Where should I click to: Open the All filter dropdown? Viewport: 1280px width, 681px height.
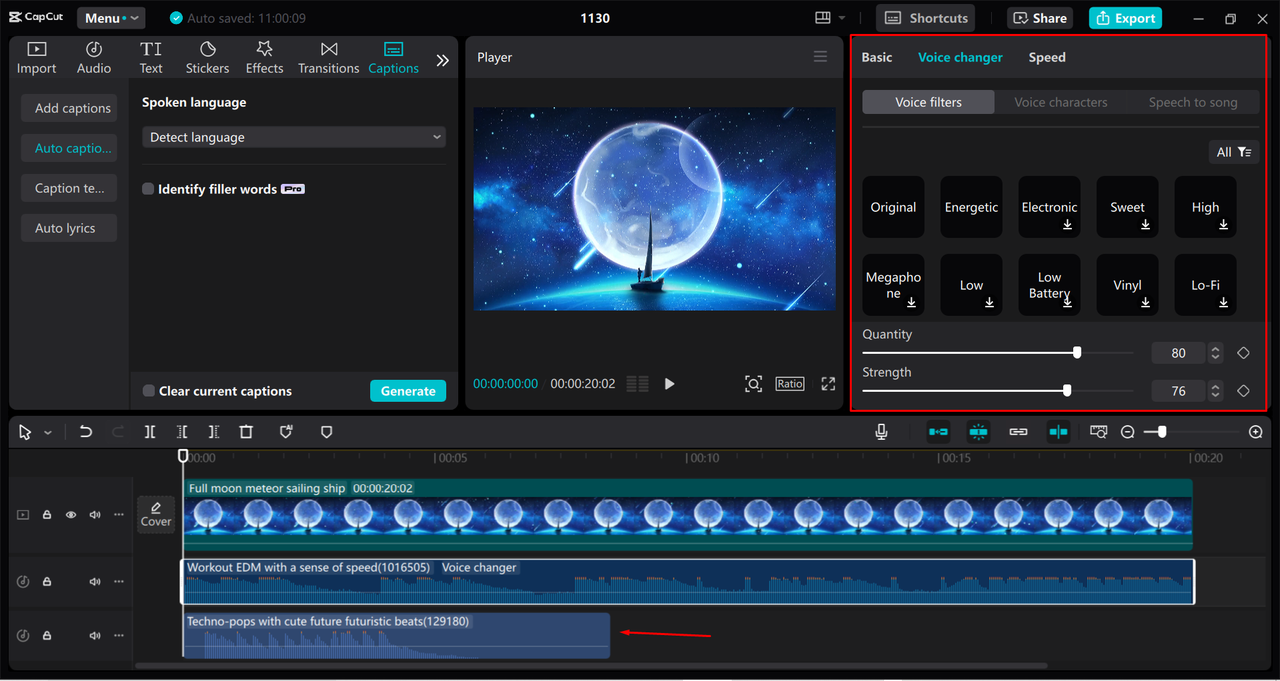(1233, 152)
